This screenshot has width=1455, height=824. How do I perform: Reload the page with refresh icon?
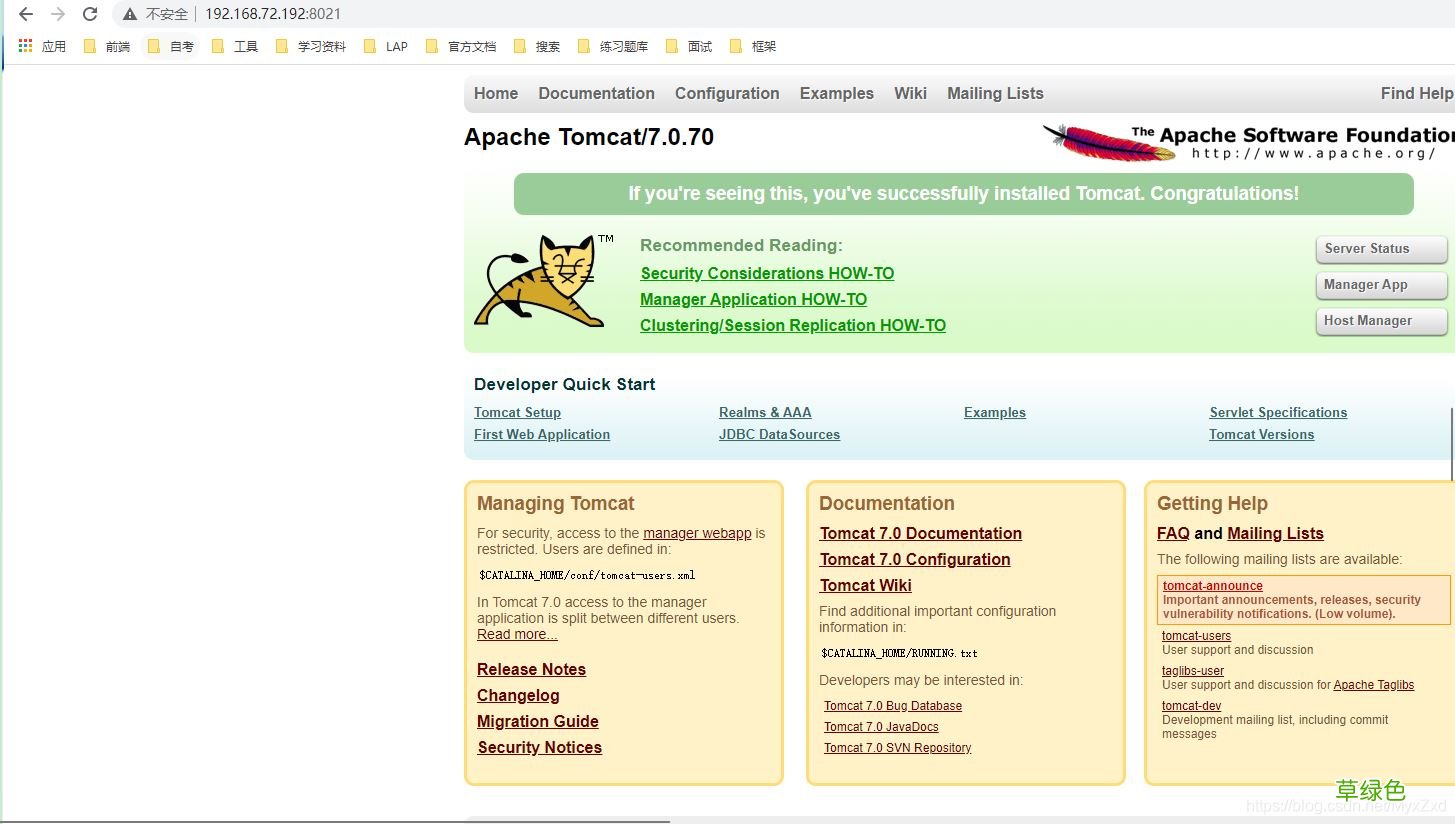pyautogui.click(x=90, y=14)
